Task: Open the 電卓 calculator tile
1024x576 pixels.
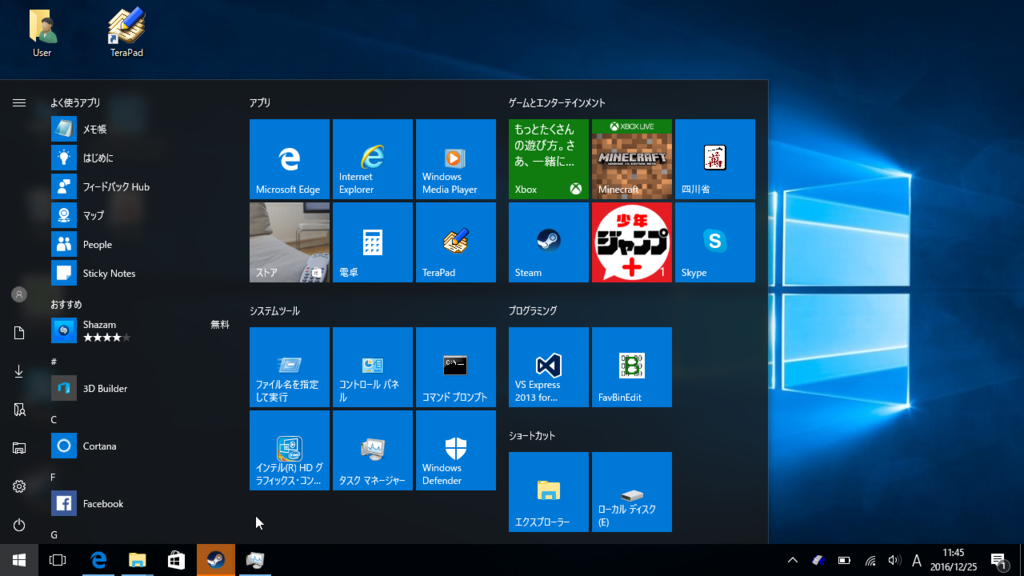Action: pyautogui.click(x=372, y=242)
